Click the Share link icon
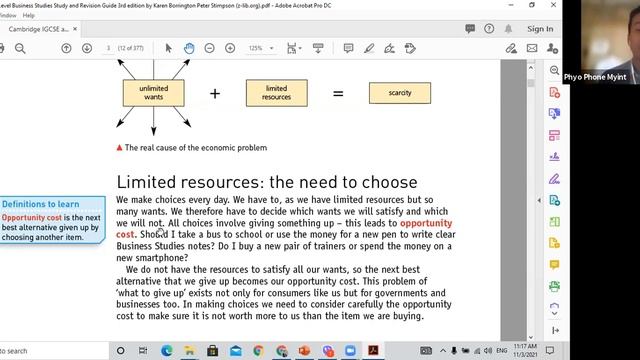640x360 pixels. 511,49
